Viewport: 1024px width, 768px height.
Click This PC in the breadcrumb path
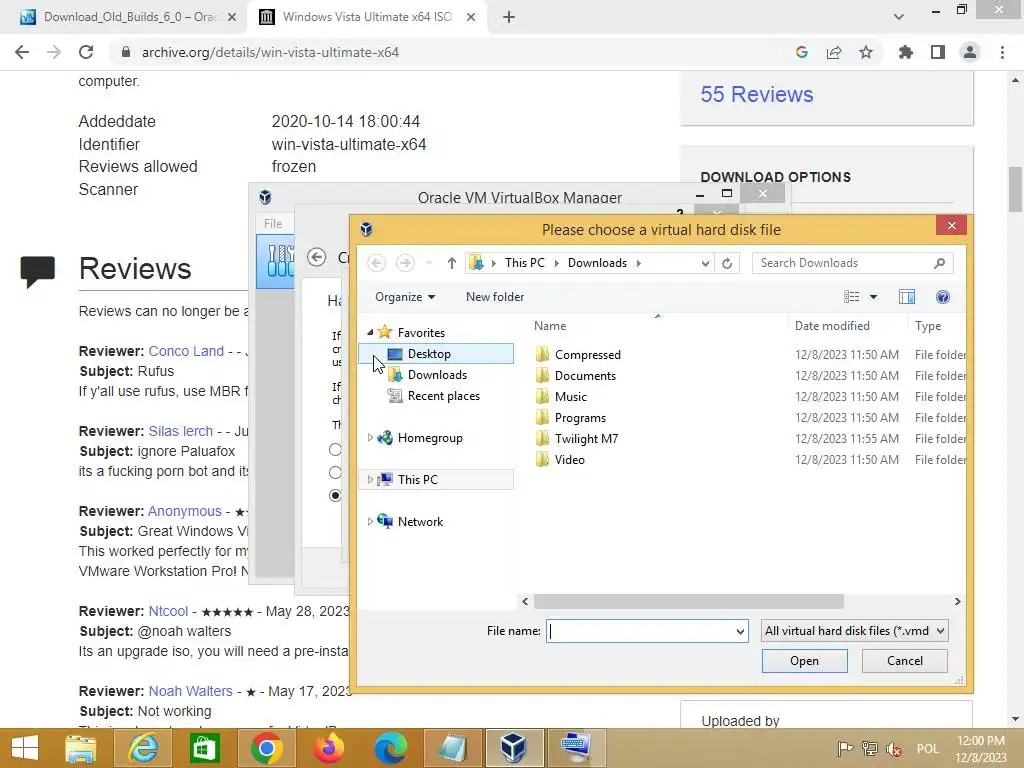(524, 263)
